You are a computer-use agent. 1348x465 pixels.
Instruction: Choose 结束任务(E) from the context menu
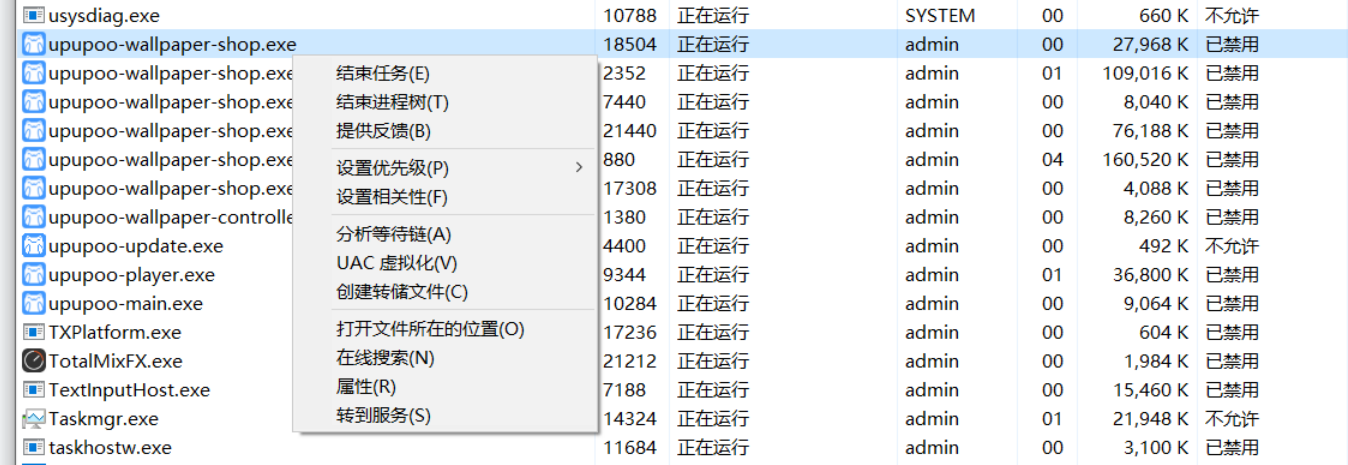[x=383, y=73]
